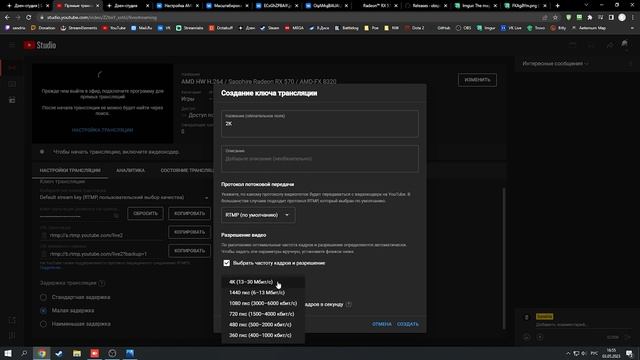The width and height of the screenshot is (640, 360).
Task: Open the Default stream key dropdown
Action: tap(124, 198)
